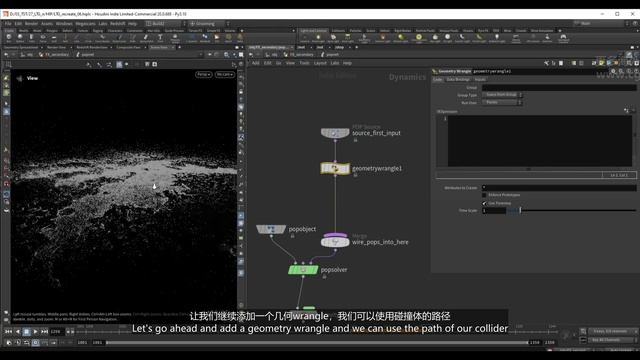Image resolution: width=640 pixels, height=360 pixels.
Task: Select the Sphere shelf tool
Action: coord(20,38)
